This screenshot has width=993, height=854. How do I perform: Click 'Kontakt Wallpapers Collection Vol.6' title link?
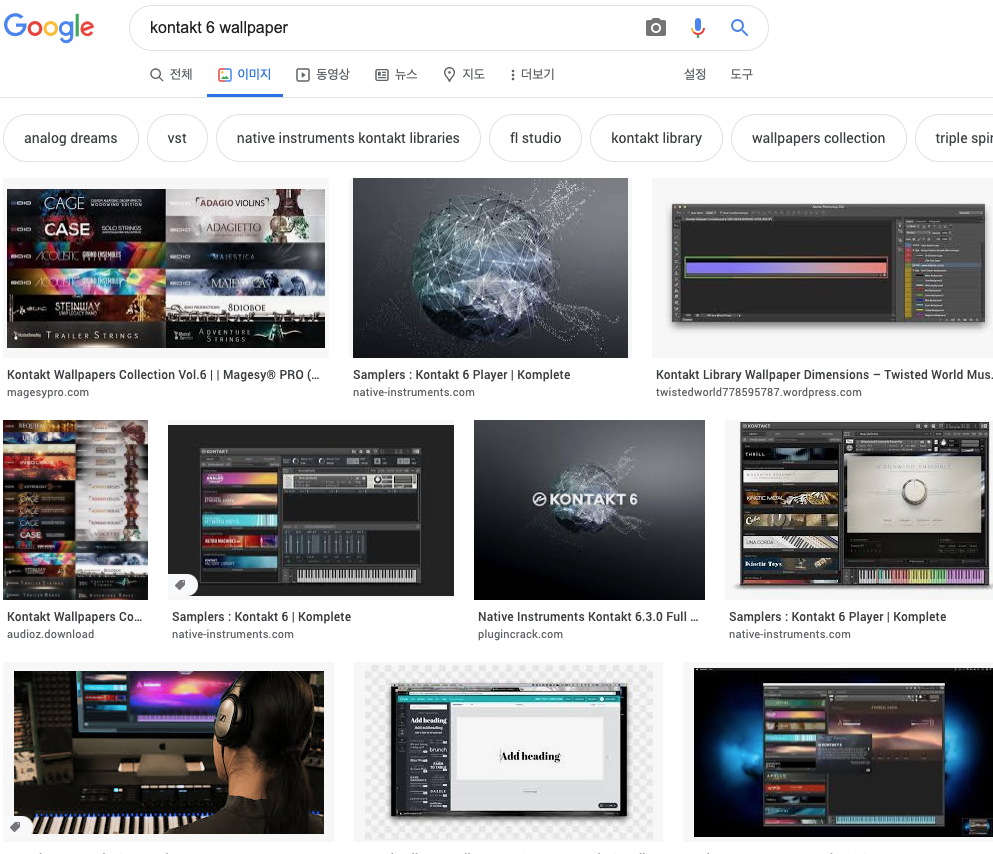[x=163, y=375]
